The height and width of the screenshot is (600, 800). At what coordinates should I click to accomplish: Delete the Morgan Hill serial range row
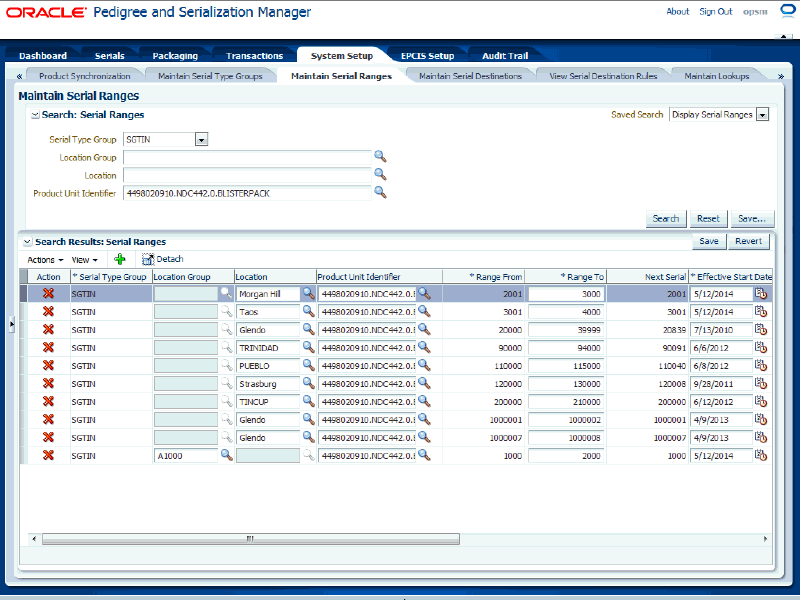click(x=48, y=293)
